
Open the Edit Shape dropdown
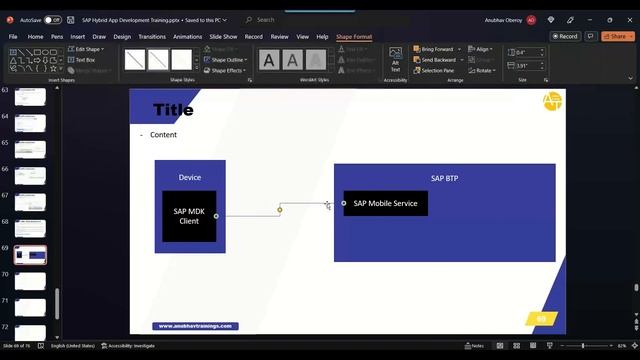pyautogui.click(x=86, y=49)
